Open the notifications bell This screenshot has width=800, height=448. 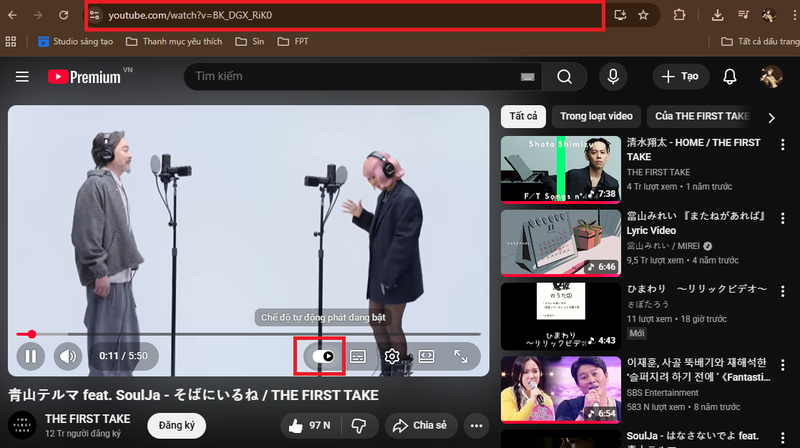[730, 77]
